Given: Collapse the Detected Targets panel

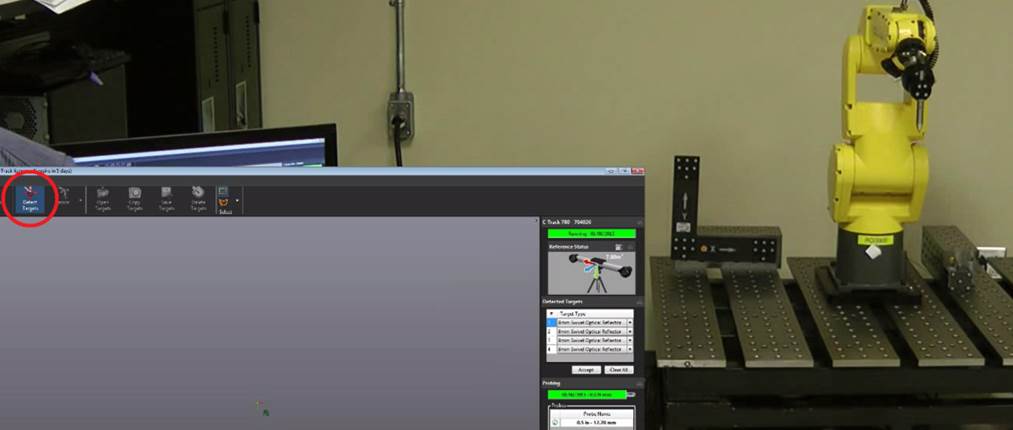Looking at the screenshot, I should pyautogui.click(x=639, y=302).
